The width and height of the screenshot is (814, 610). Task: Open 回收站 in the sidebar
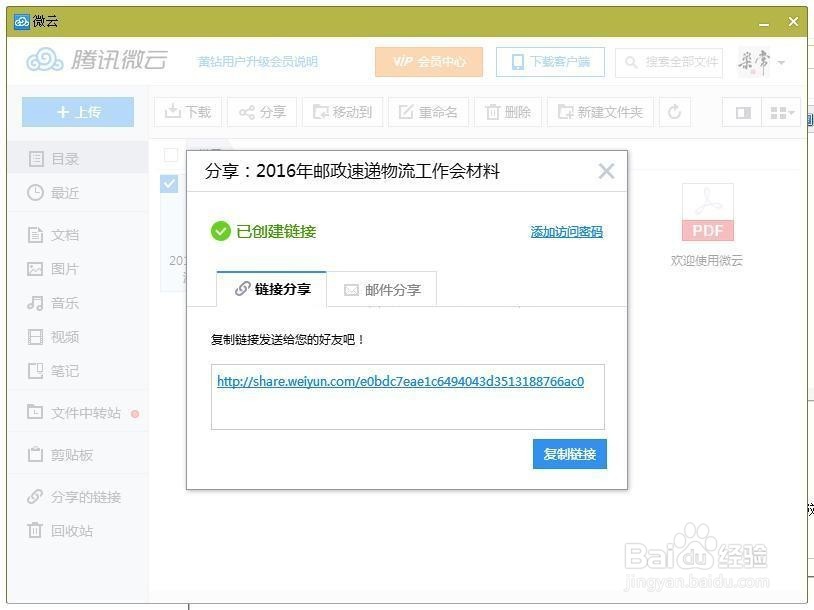[x=78, y=531]
